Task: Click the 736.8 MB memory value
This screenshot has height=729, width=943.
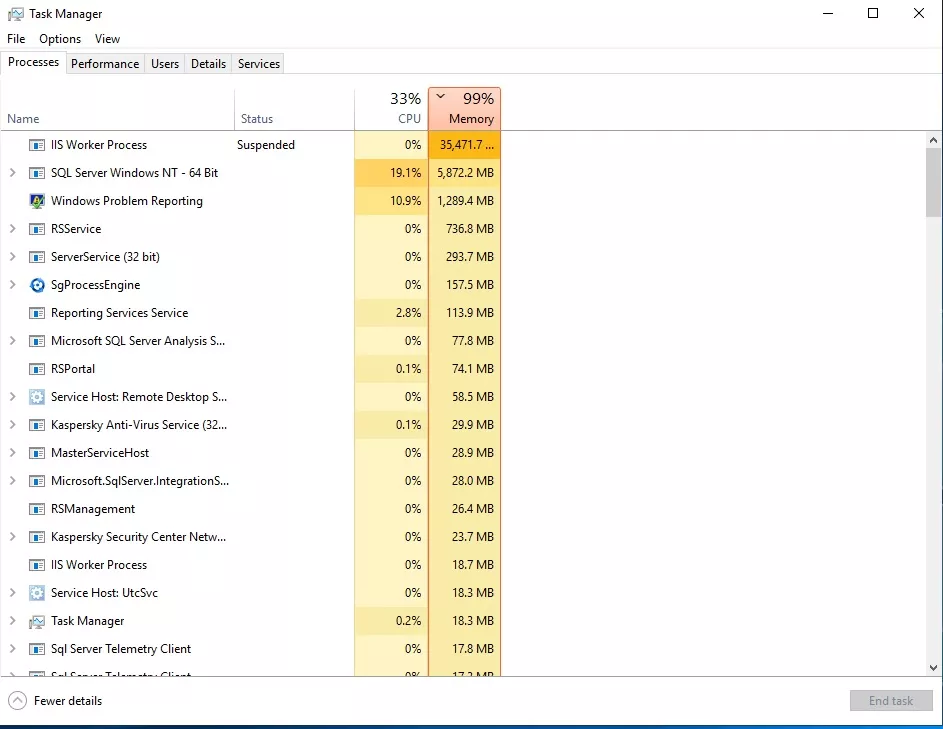Action: (x=470, y=229)
